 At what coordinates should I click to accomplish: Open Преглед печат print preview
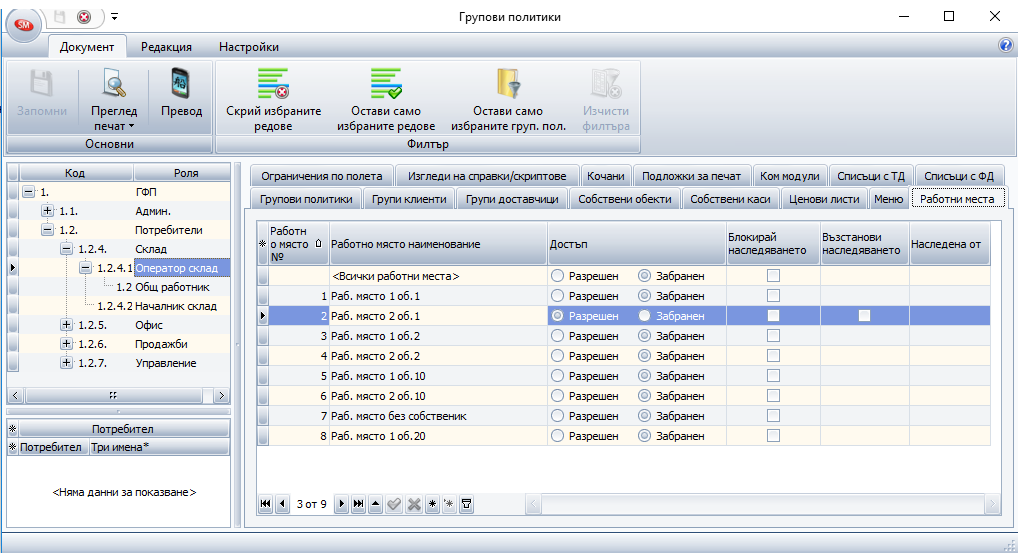114,84
